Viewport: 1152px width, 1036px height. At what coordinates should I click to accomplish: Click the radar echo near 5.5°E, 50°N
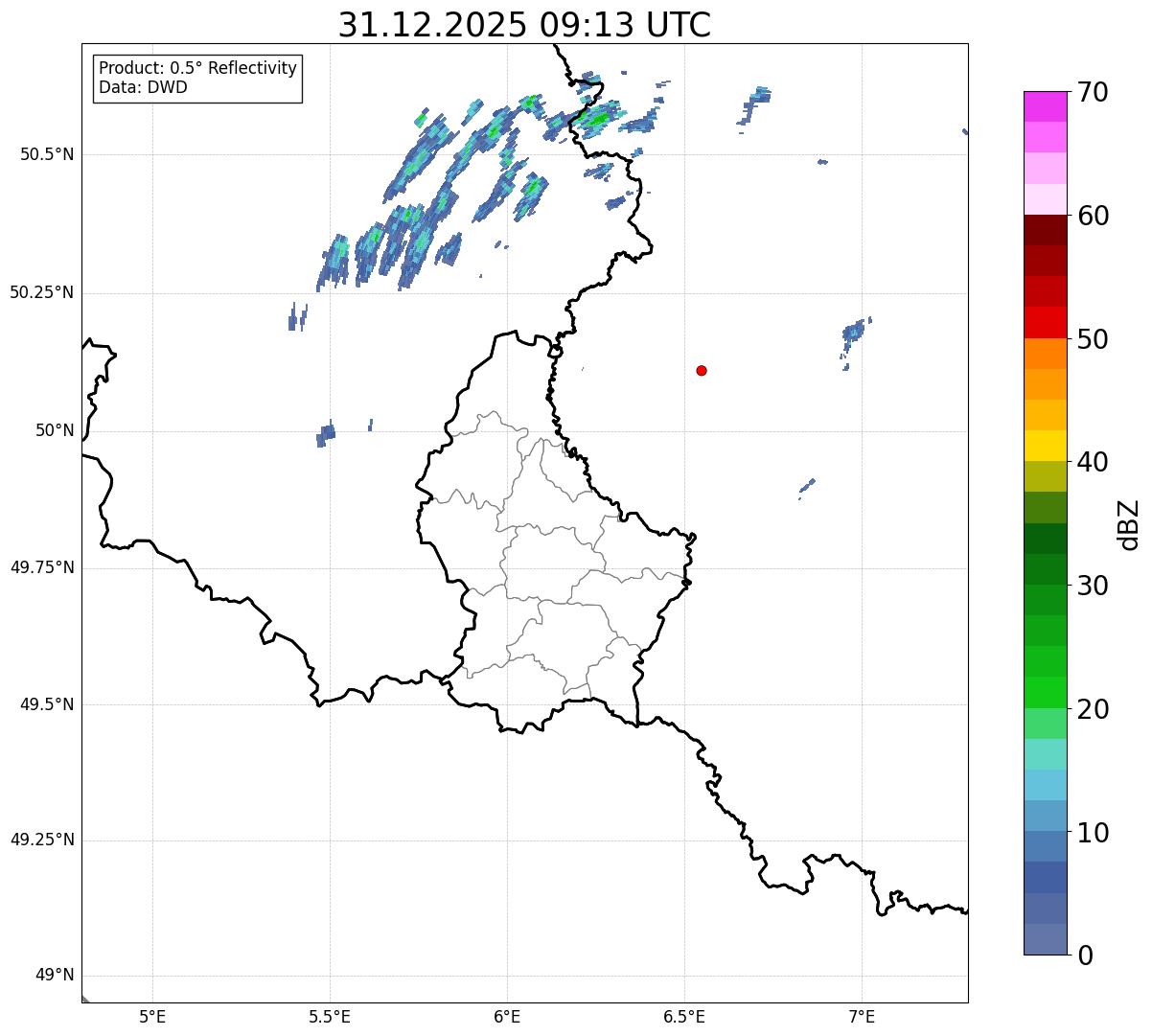pyautogui.click(x=326, y=434)
